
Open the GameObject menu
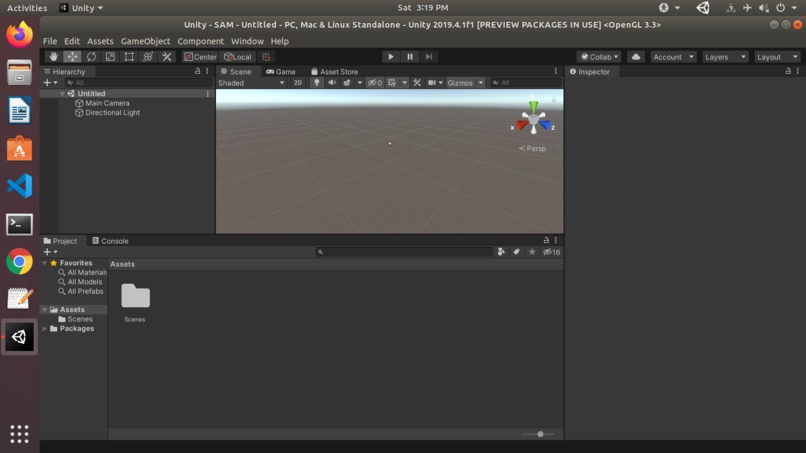[145, 41]
